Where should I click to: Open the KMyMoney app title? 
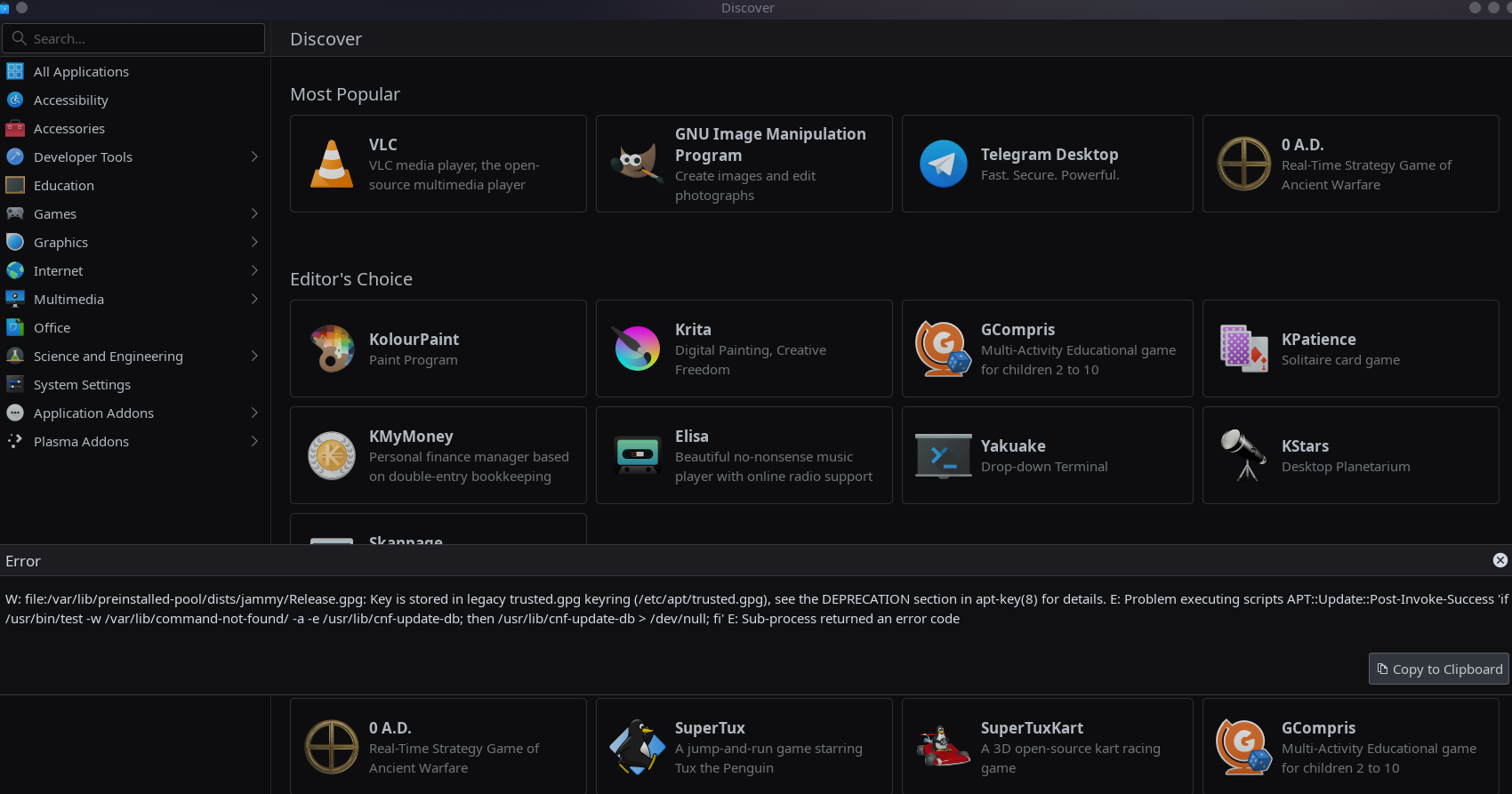(x=411, y=436)
